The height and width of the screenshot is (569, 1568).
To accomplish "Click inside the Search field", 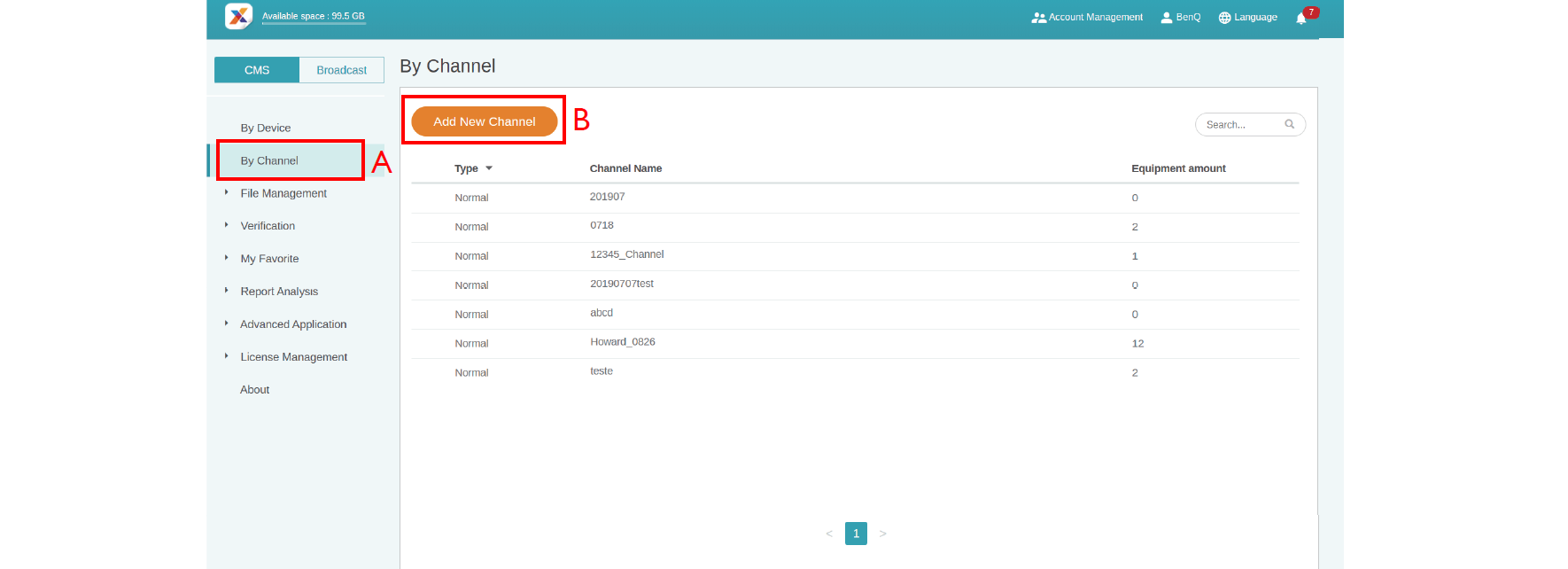I will (x=1240, y=125).
